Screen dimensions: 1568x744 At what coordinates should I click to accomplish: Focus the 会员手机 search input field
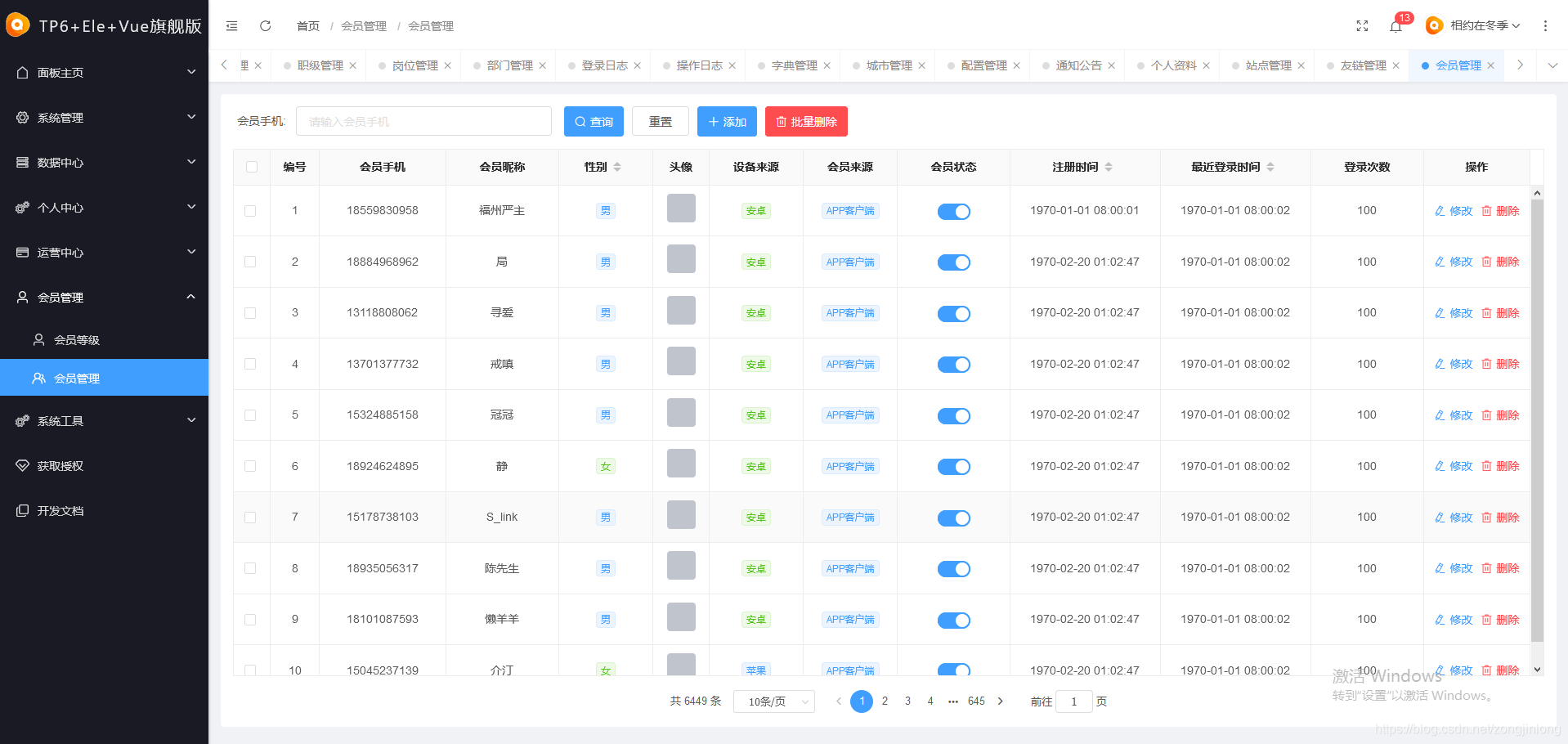coord(423,122)
